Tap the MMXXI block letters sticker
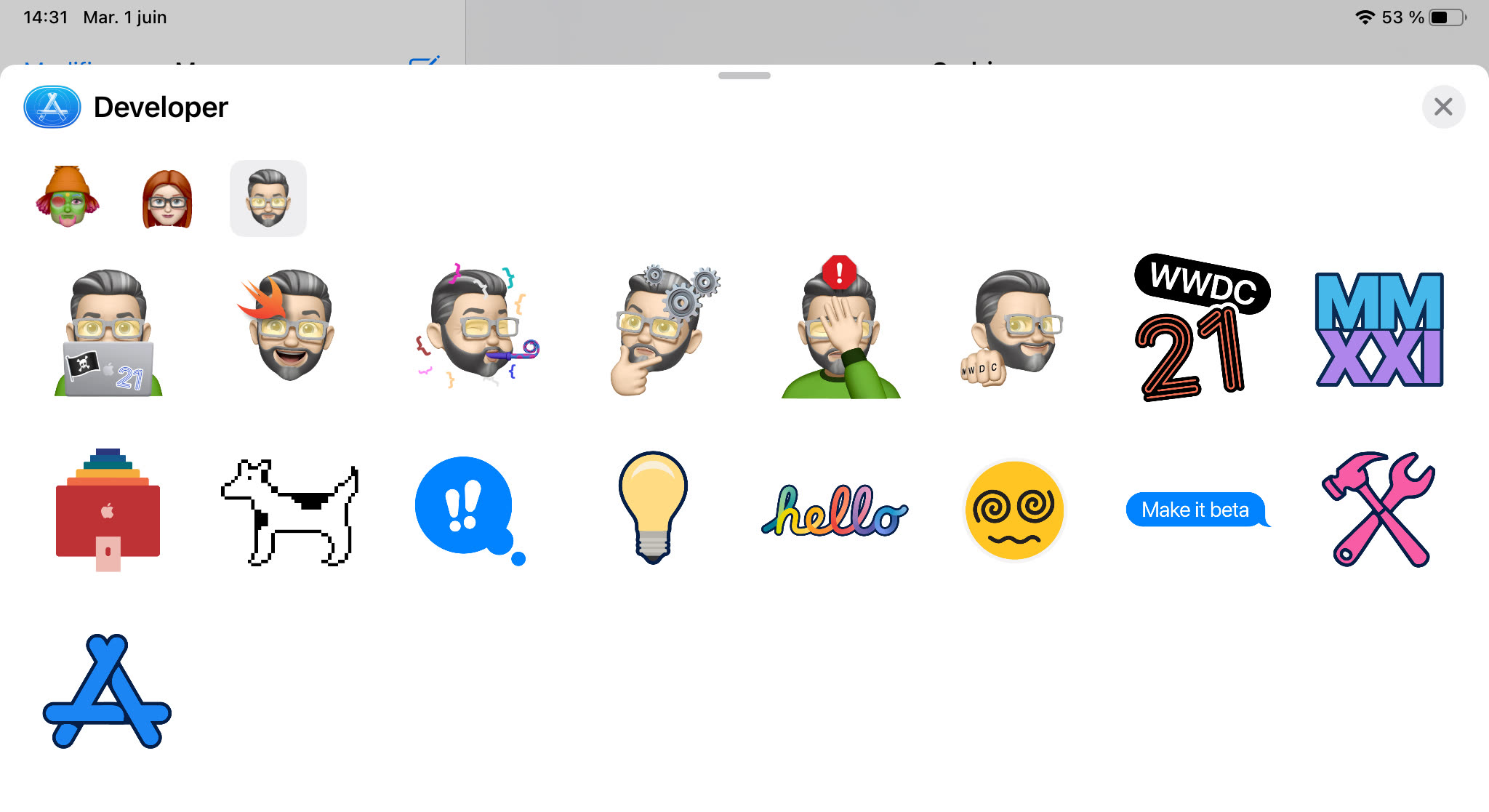 tap(1379, 330)
